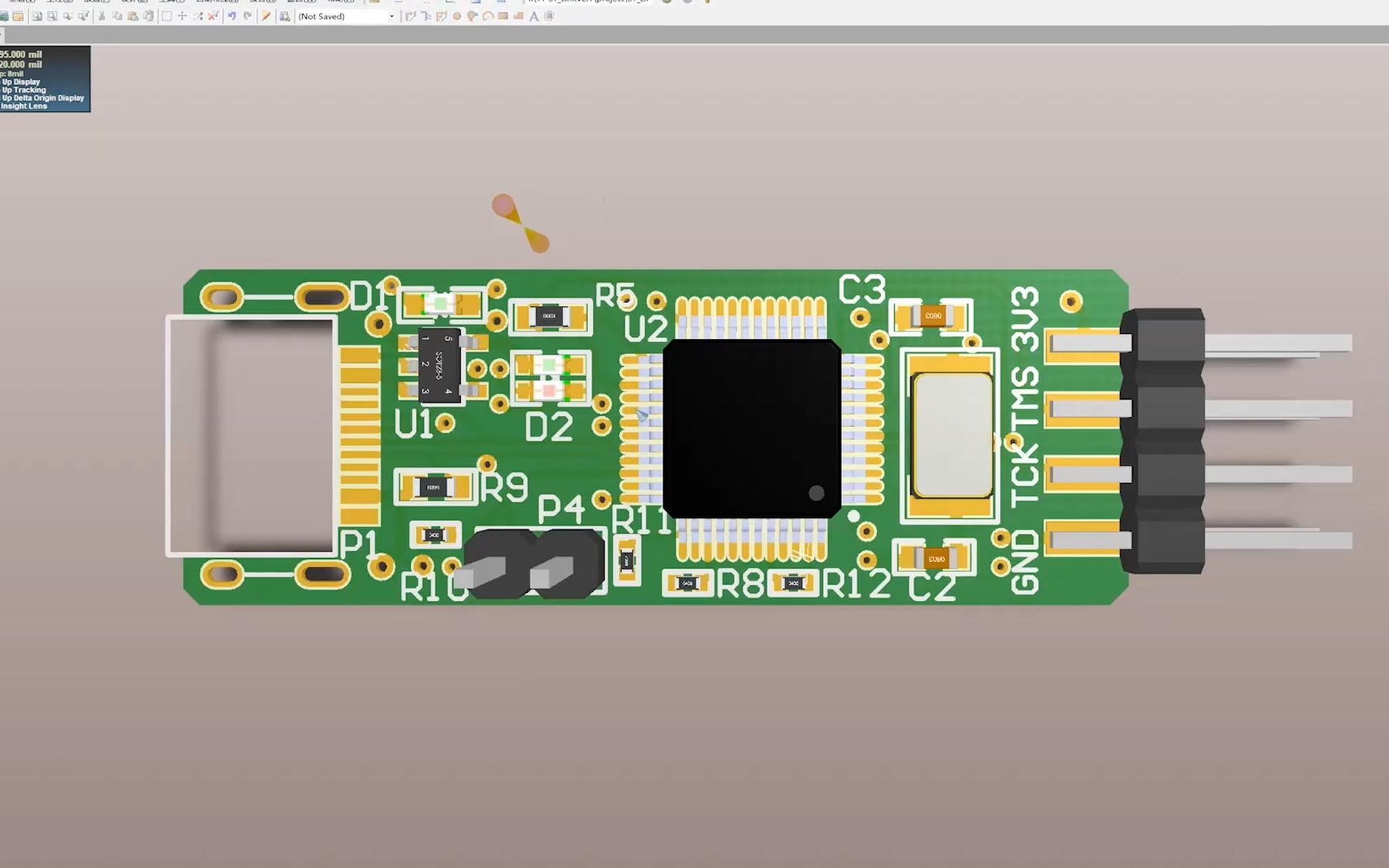The width and height of the screenshot is (1389, 868).
Task: Click the Copy icon in the toolbar
Action: pyautogui.click(x=117, y=15)
